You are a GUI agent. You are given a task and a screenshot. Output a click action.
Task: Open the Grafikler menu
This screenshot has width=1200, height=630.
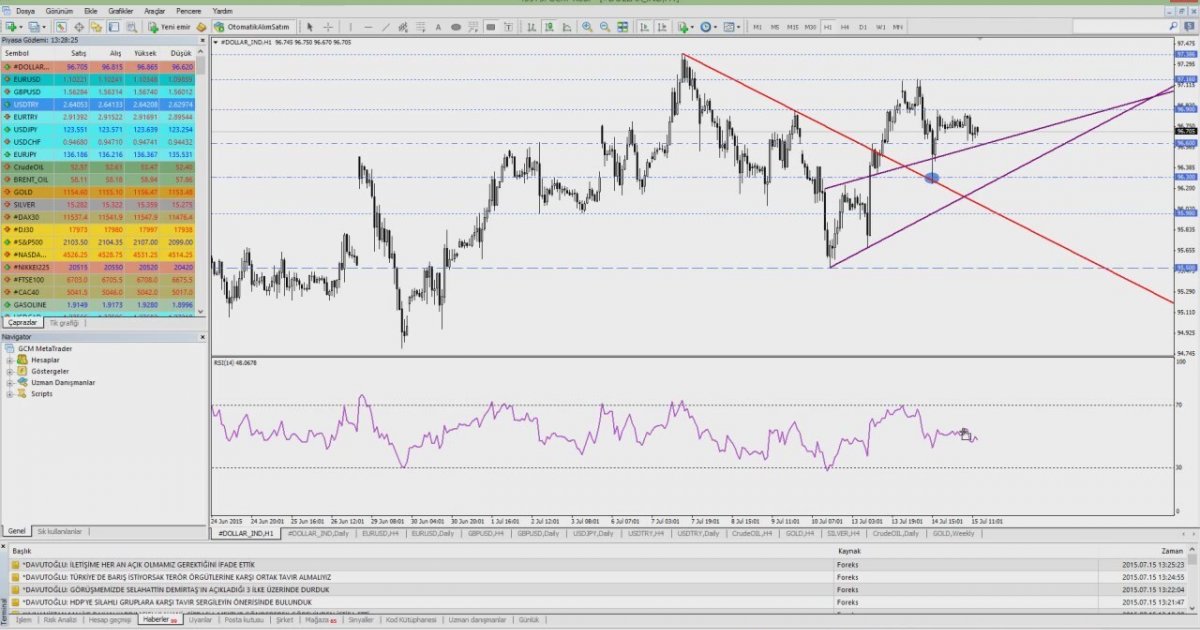(121, 10)
